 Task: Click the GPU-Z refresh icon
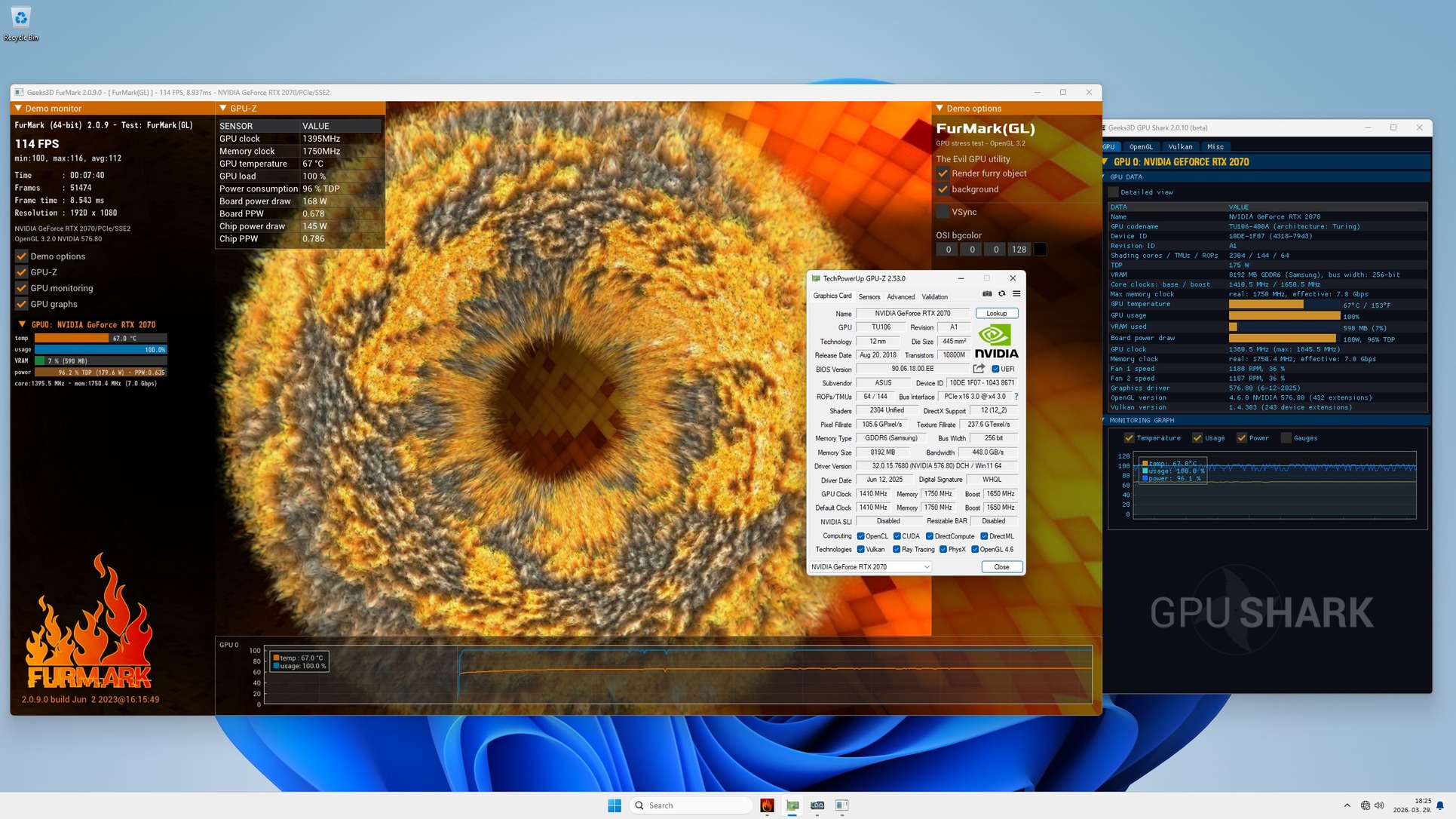click(x=1002, y=294)
